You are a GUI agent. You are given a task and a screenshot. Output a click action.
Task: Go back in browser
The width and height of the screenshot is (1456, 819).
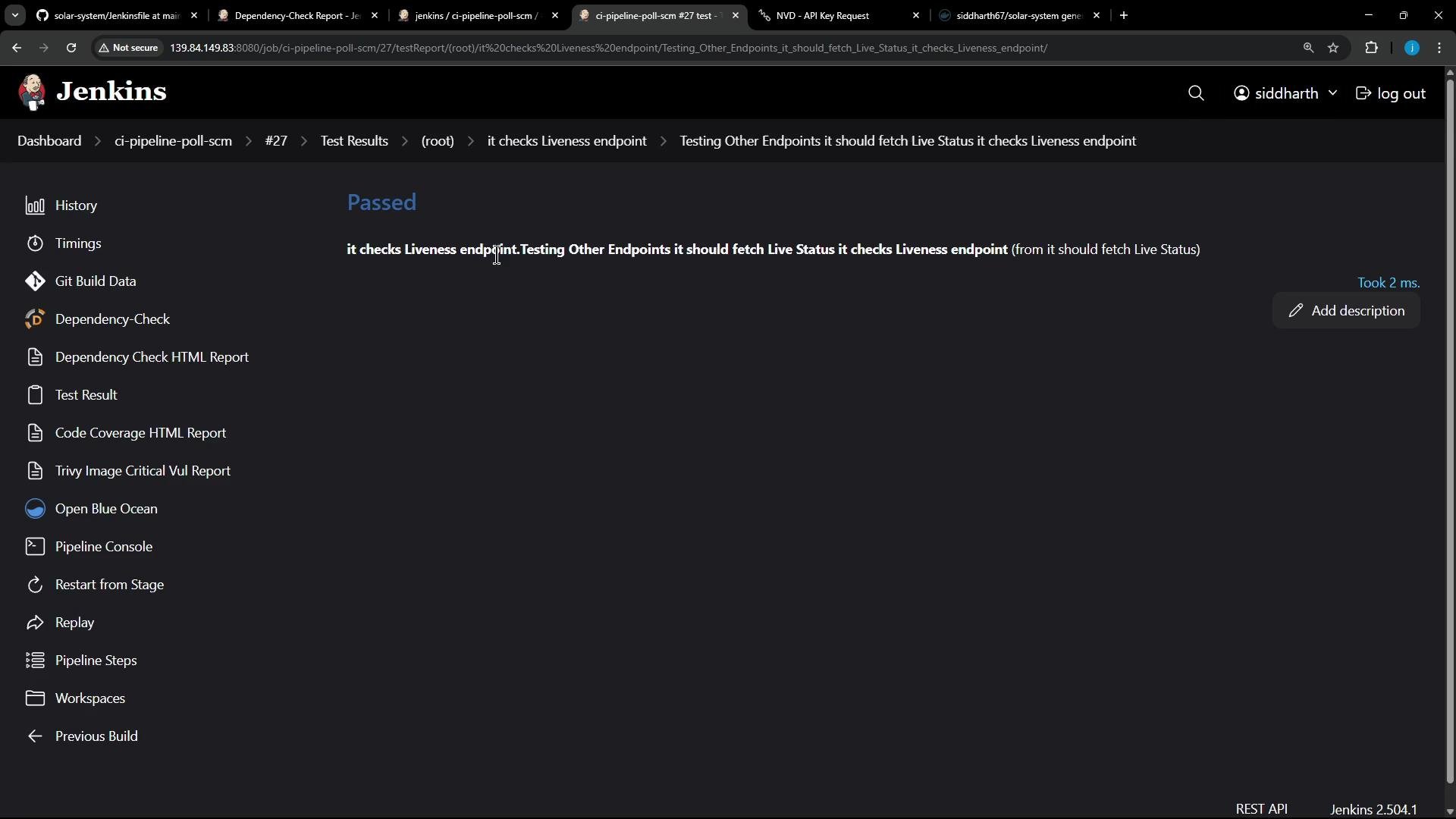(x=17, y=48)
